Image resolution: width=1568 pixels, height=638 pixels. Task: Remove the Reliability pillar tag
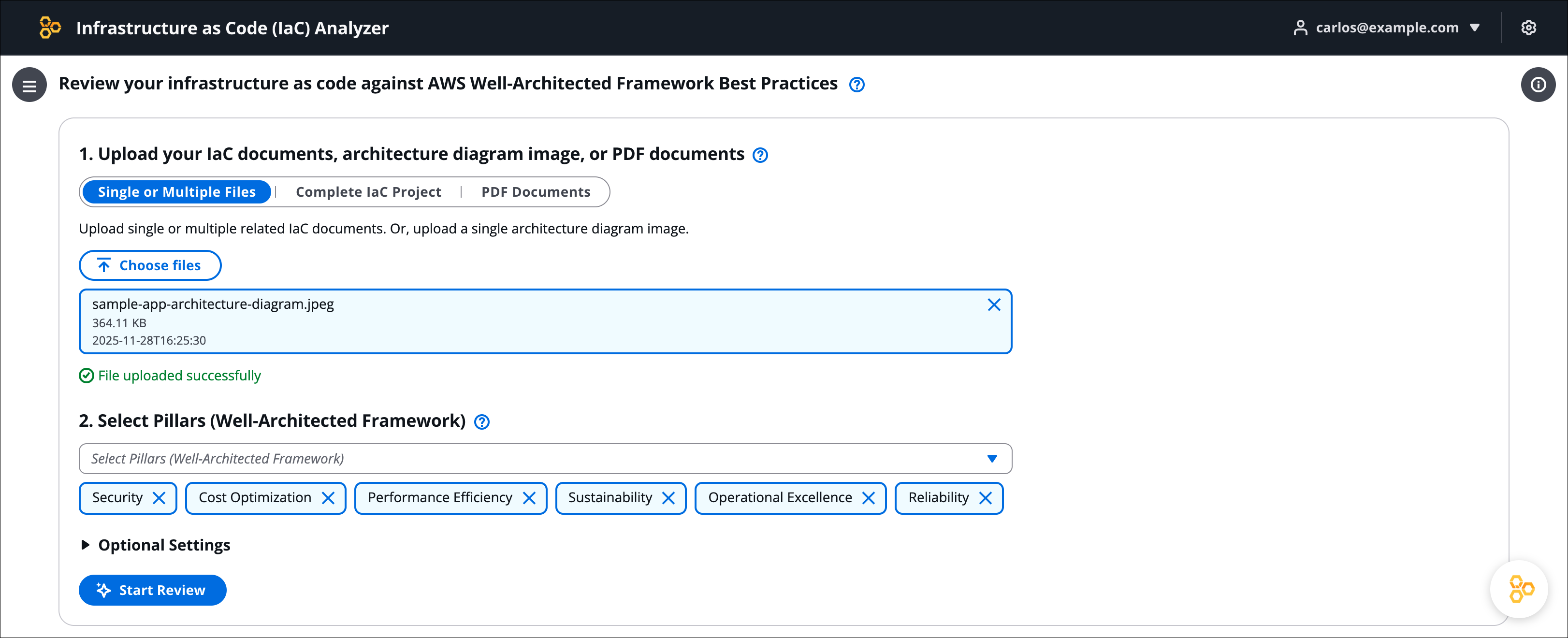(x=985, y=498)
